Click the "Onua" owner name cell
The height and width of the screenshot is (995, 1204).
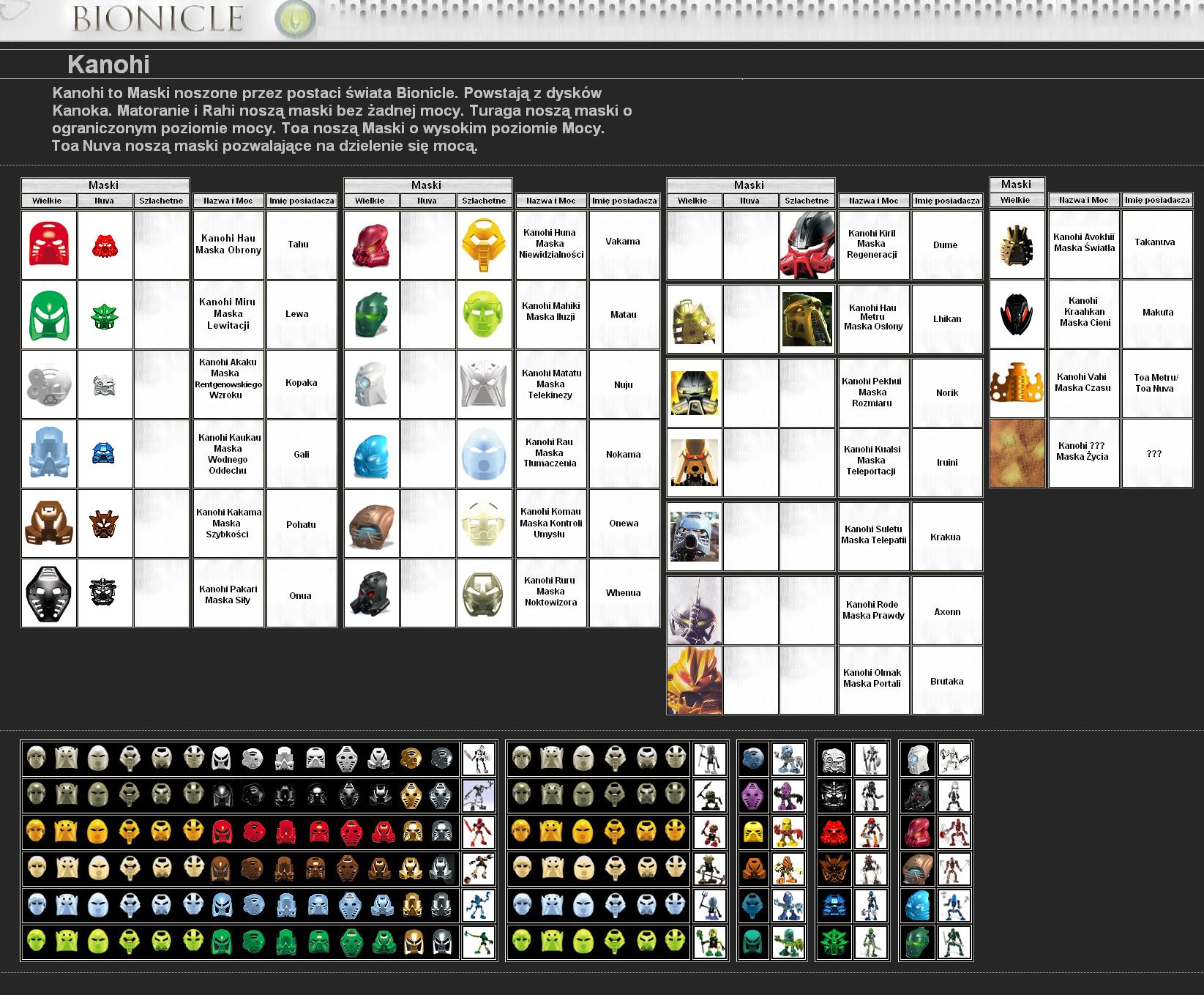coord(301,593)
